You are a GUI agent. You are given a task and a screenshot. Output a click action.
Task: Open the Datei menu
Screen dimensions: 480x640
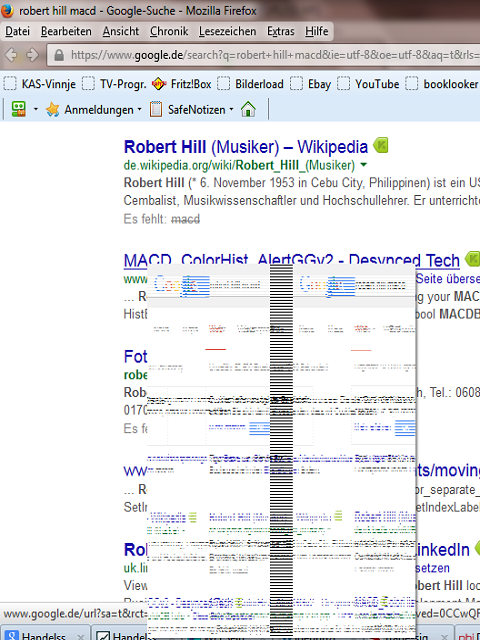click(17, 31)
